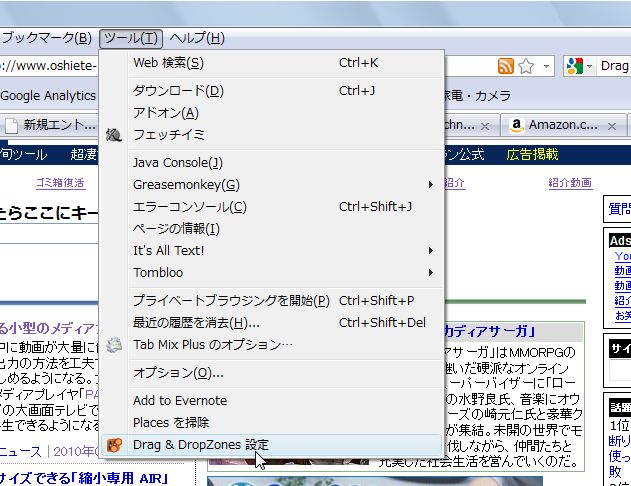Open the ブックマーク(B) menu
This screenshot has width=631, height=486.
(x=46, y=38)
